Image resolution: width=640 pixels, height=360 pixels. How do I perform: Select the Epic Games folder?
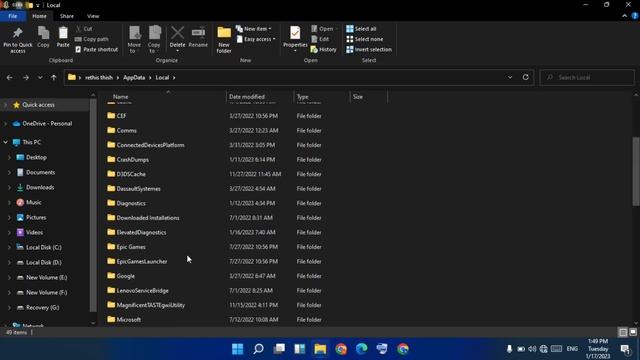click(x=131, y=247)
